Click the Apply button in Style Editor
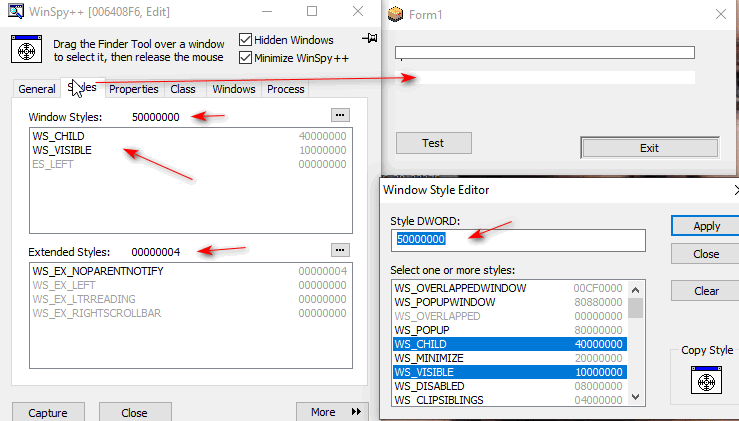This screenshot has width=739, height=421. [x=706, y=226]
